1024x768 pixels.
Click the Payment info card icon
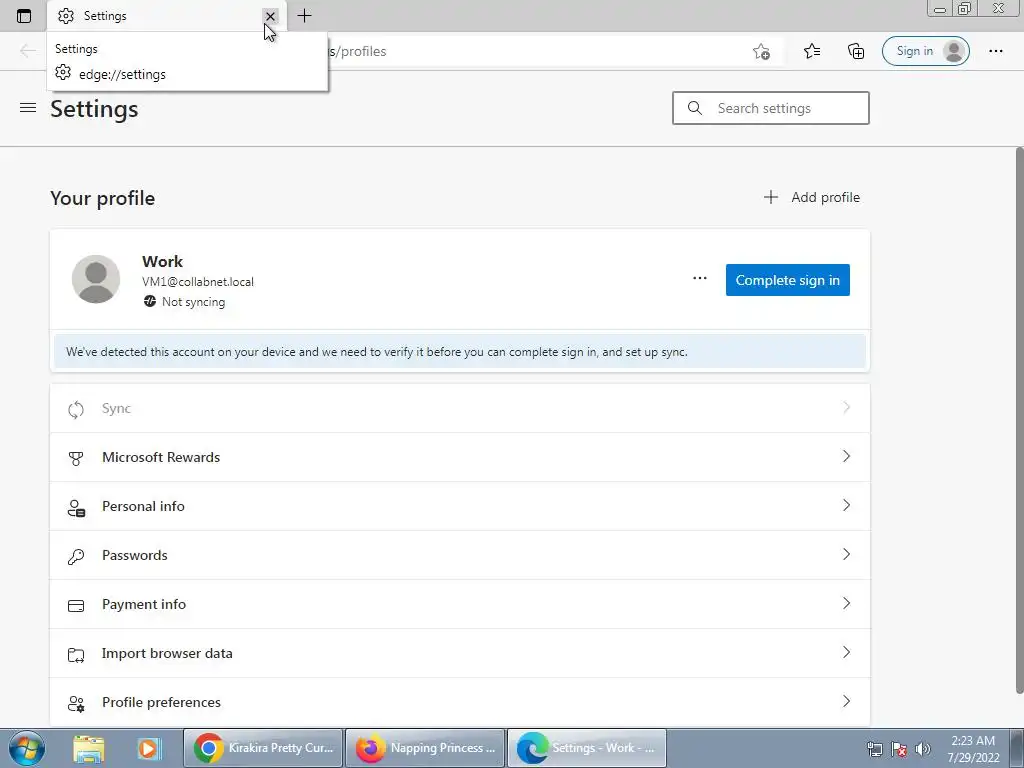point(76,605)
